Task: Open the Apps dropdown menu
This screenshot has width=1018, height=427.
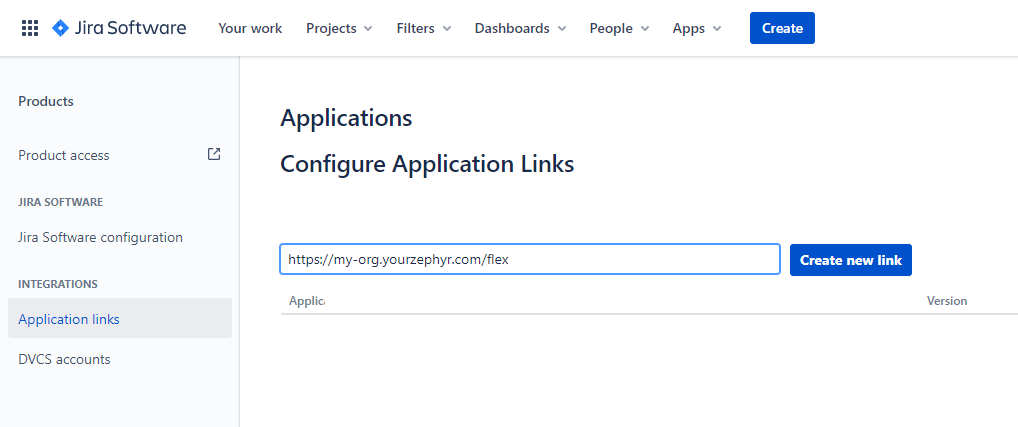Action: tap(697, 28)
